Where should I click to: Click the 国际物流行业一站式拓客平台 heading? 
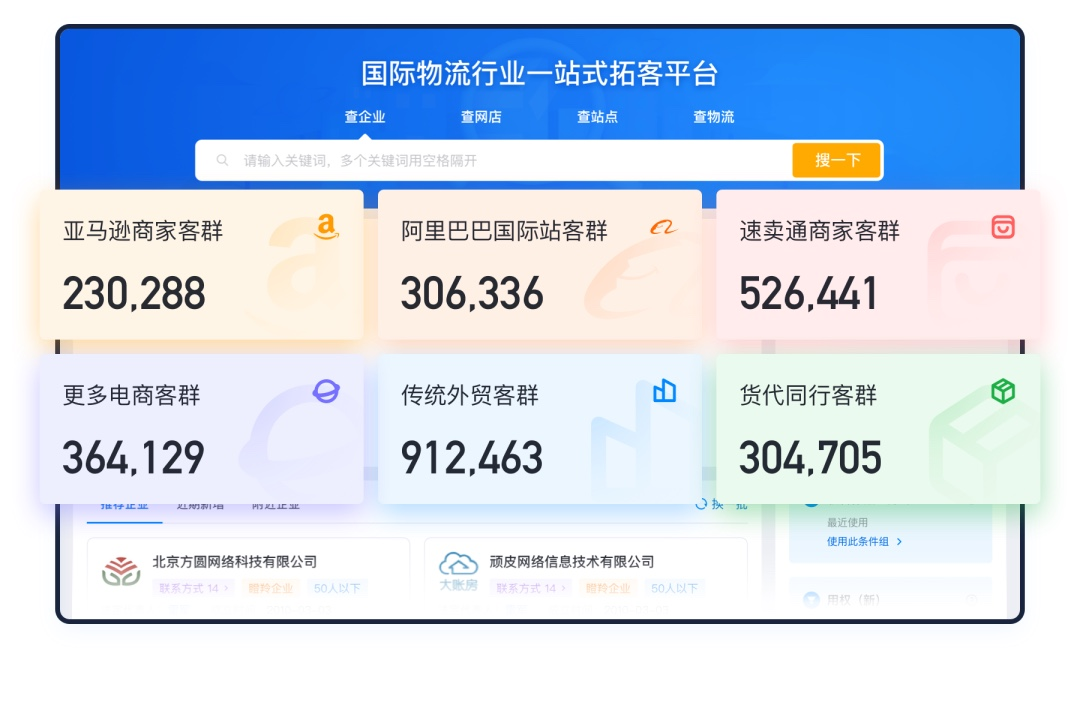coord(540,74)
